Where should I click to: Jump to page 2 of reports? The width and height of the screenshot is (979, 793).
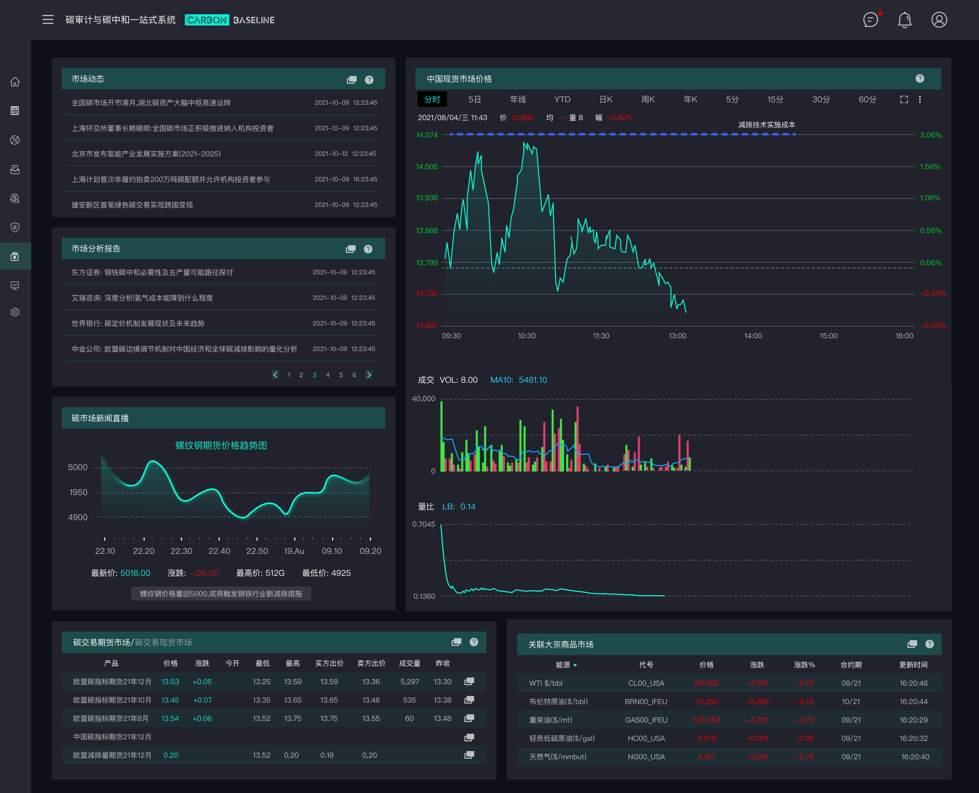(x=301, y=375)
